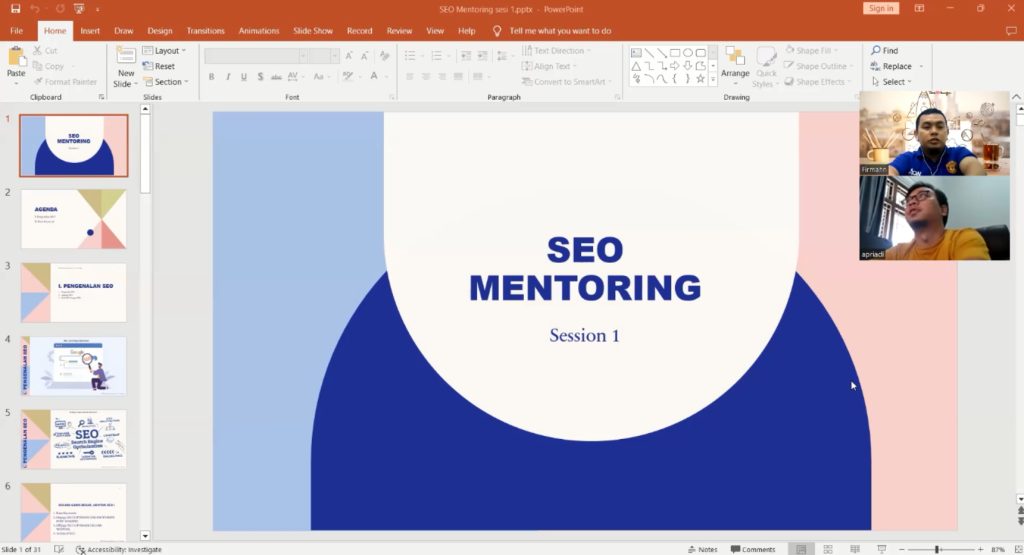Image resolution: width=1024 pixels, height=555 pixels.
Task: Open Shape Outline dropdown
Action: point(816,66)
